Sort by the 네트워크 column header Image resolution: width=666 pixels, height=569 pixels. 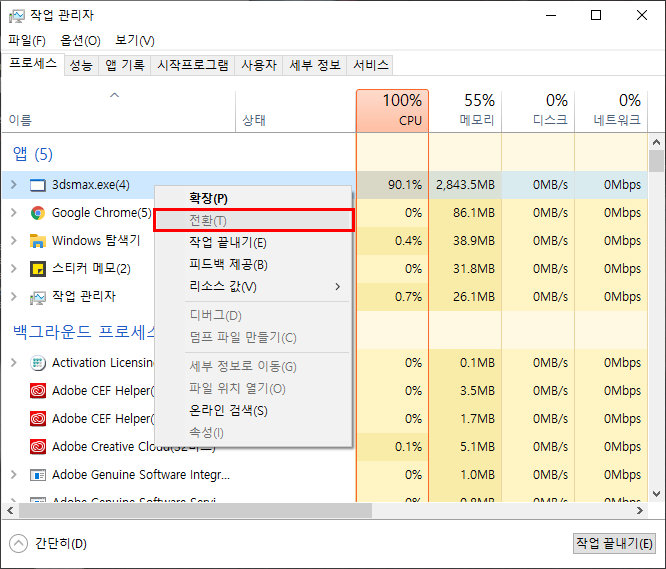click(x=611, y=111)
